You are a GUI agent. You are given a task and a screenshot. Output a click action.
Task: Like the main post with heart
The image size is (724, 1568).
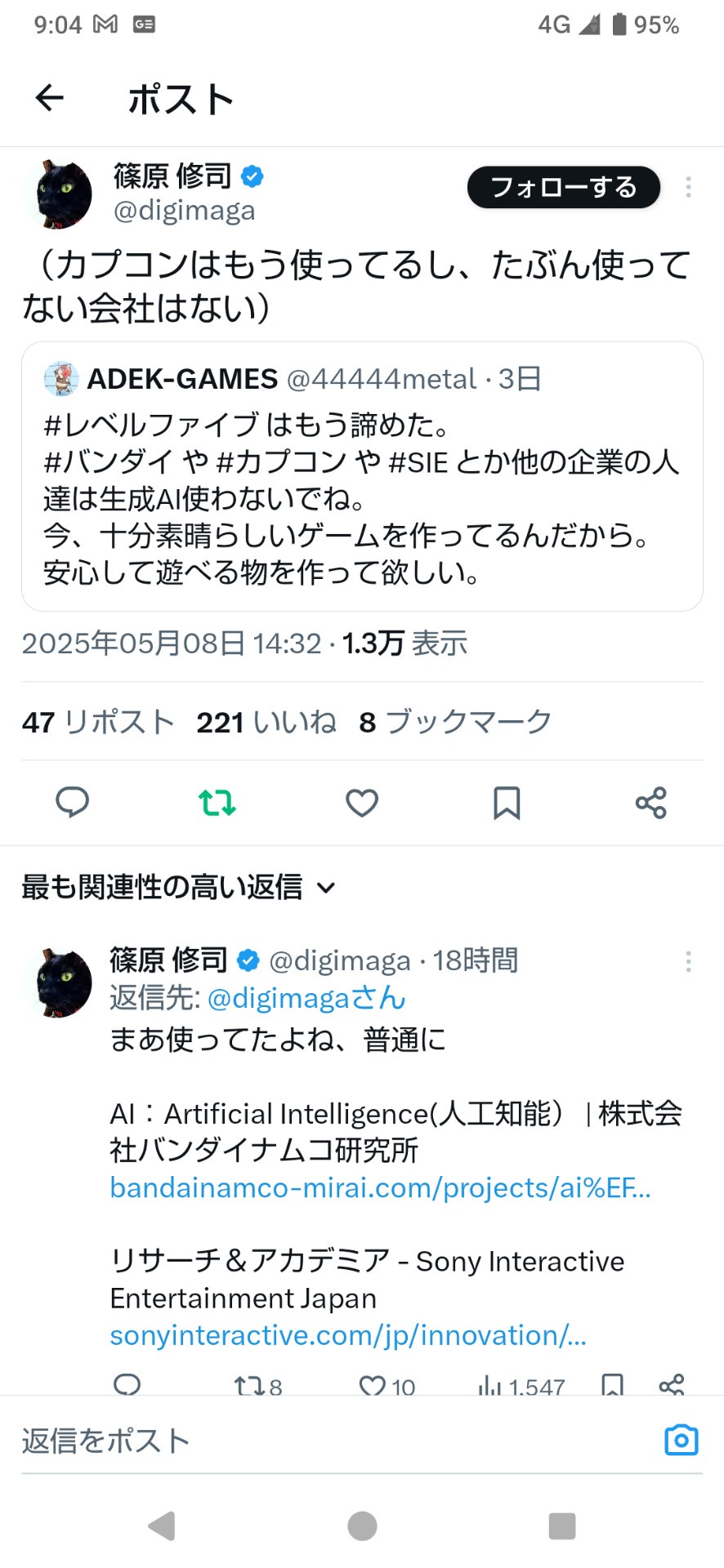361,803
